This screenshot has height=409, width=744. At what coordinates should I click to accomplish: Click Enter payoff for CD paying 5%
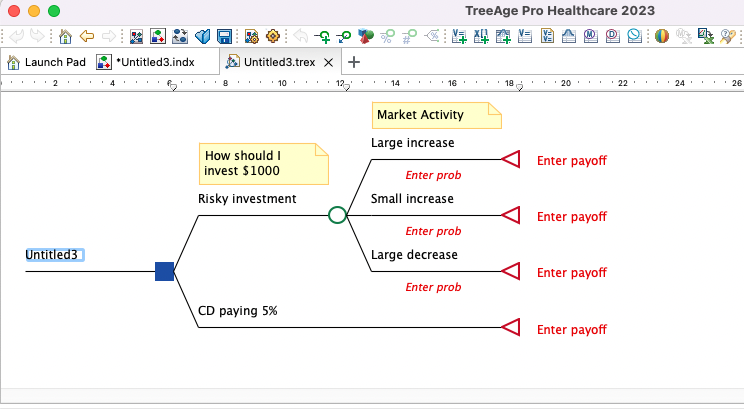pyautogui.click(x=572, y=329)
